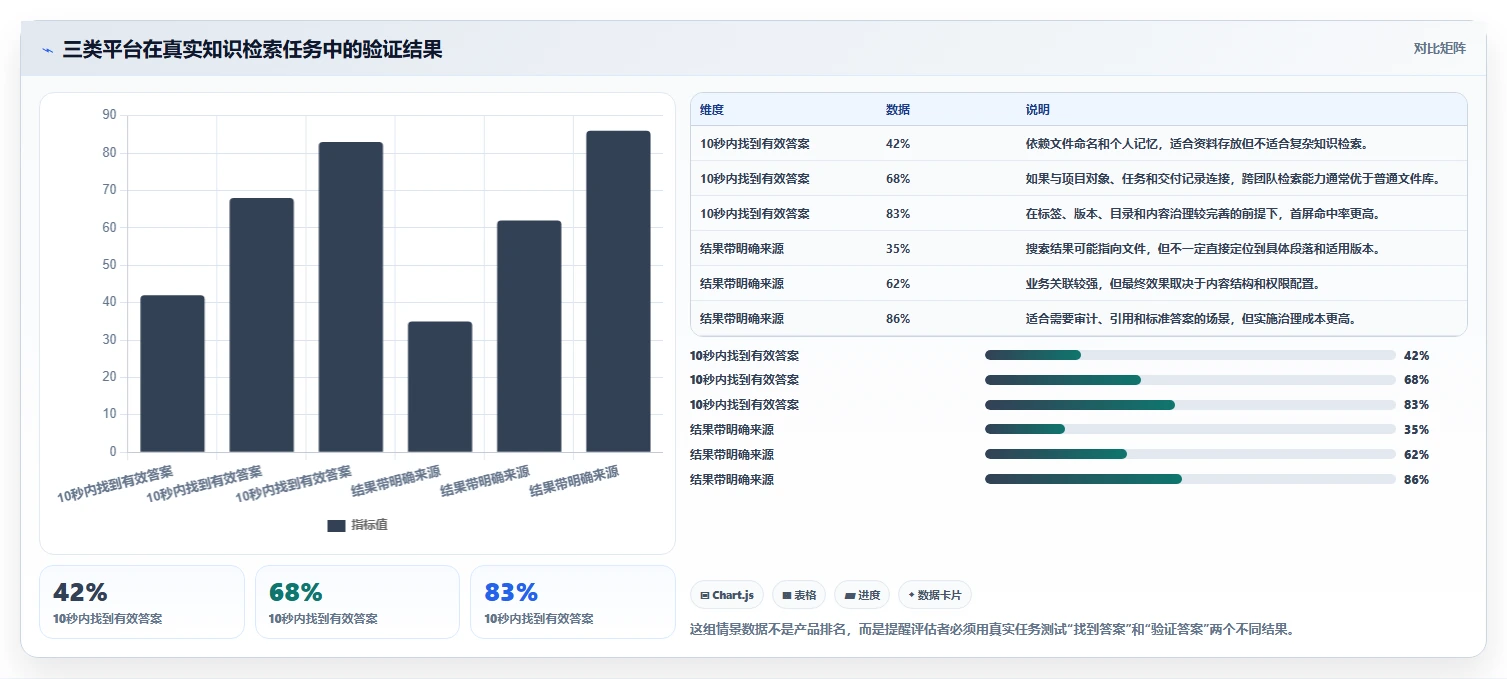Click the description starting 业务关联较强
This screenshot has width=1507, height=679.
[x=1173, y=284]
